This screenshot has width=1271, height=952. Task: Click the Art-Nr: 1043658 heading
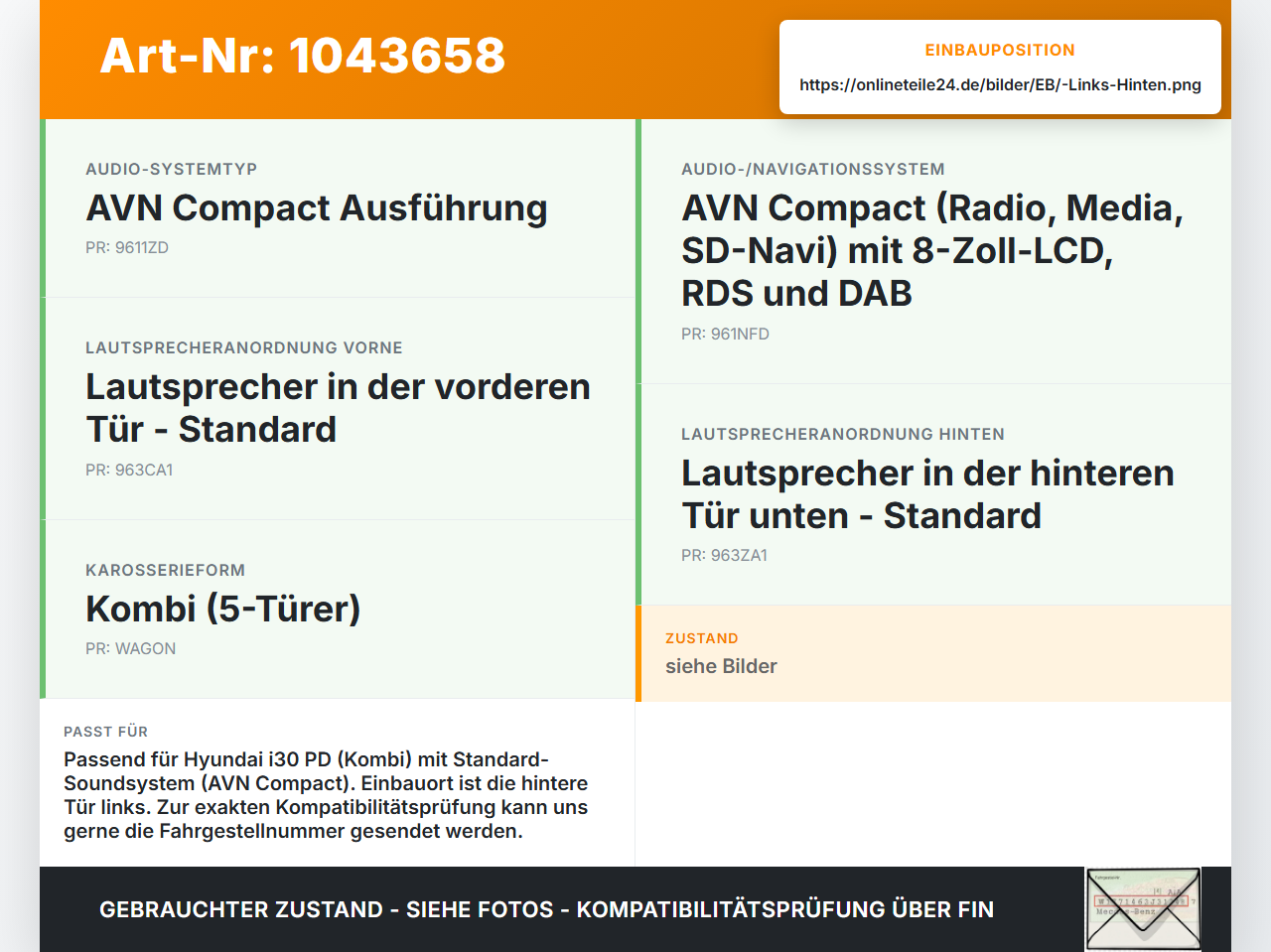click(x=303, y=56)
